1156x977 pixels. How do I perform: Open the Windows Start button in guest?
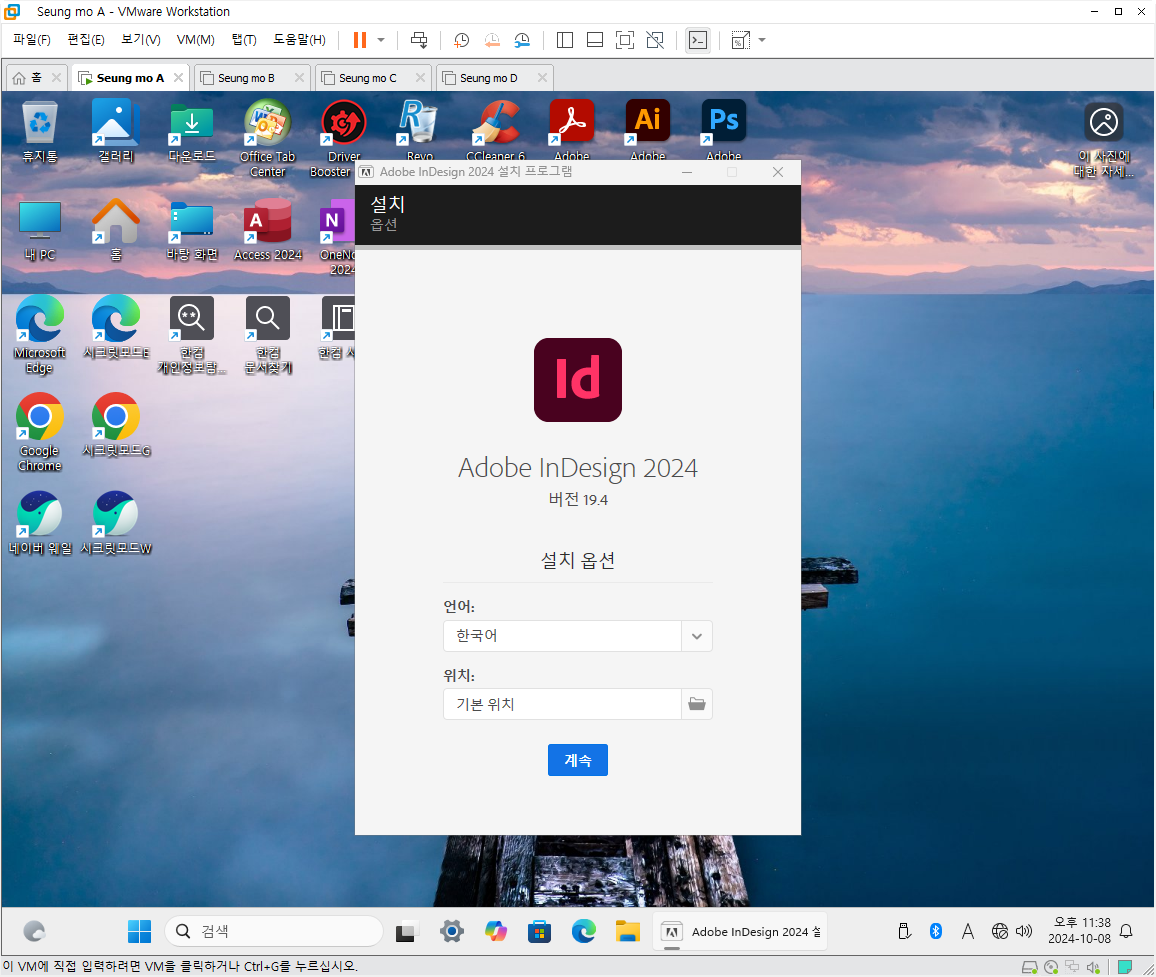click(x=139, y=931)
